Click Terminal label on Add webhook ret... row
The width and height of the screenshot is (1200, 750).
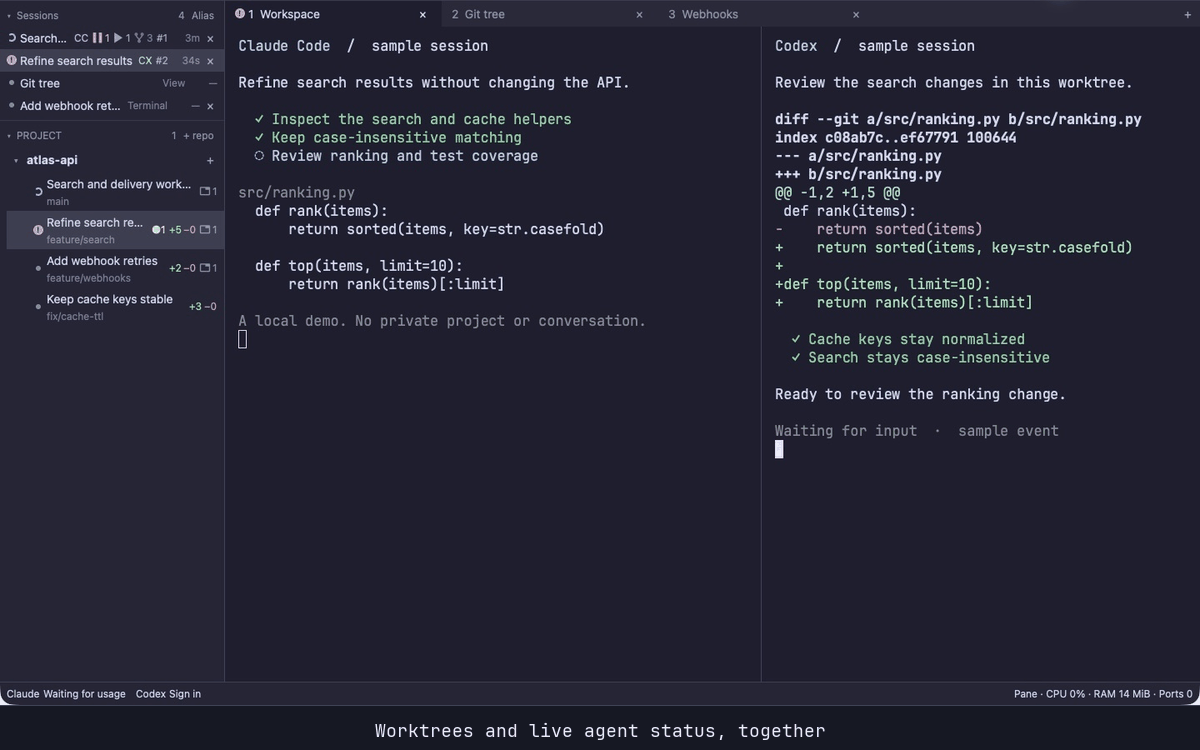[147, 106]
